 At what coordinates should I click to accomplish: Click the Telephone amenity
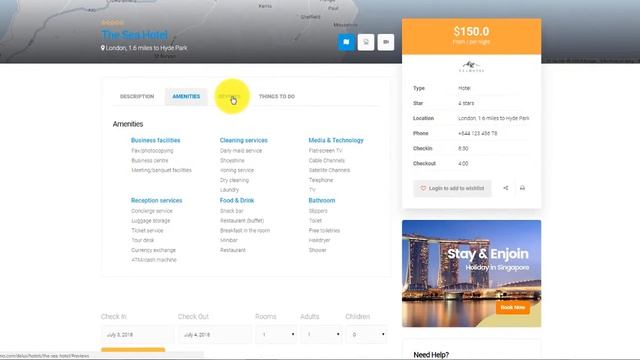pos(321,180)
